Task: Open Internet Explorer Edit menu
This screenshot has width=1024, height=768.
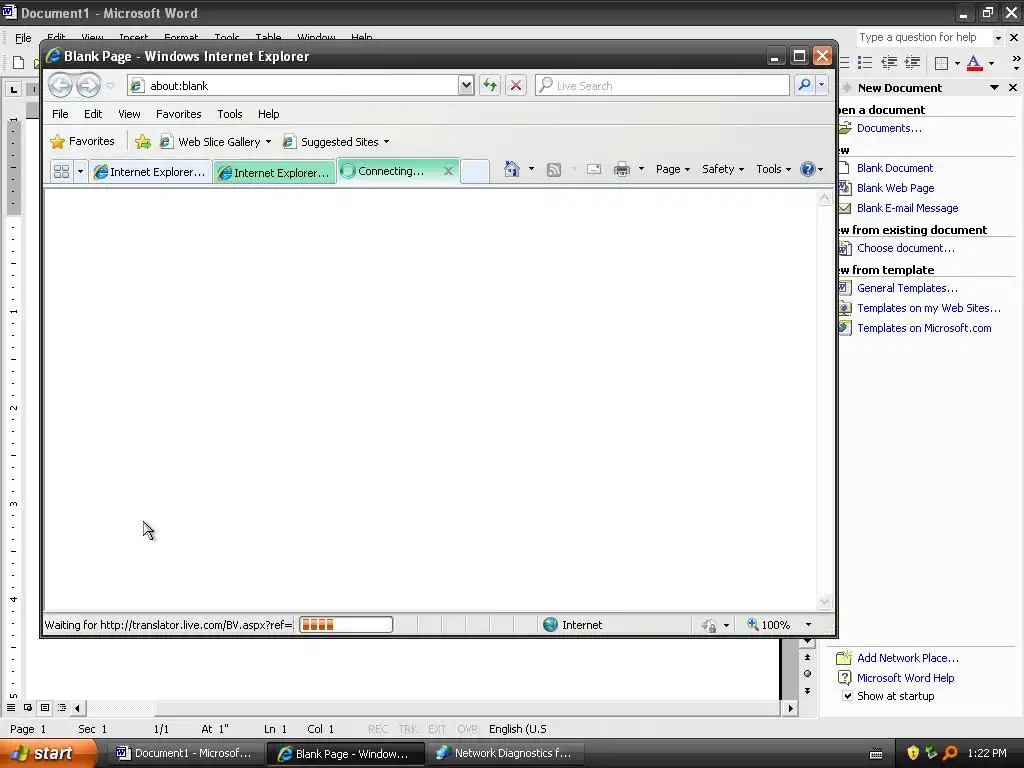Action: 93,114
